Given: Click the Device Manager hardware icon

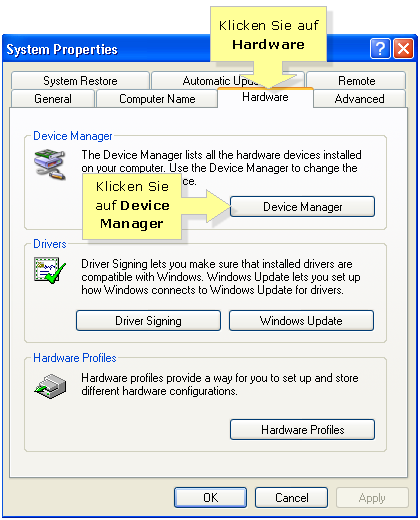Looking at the screenshot, I should (x=50, y=165).
